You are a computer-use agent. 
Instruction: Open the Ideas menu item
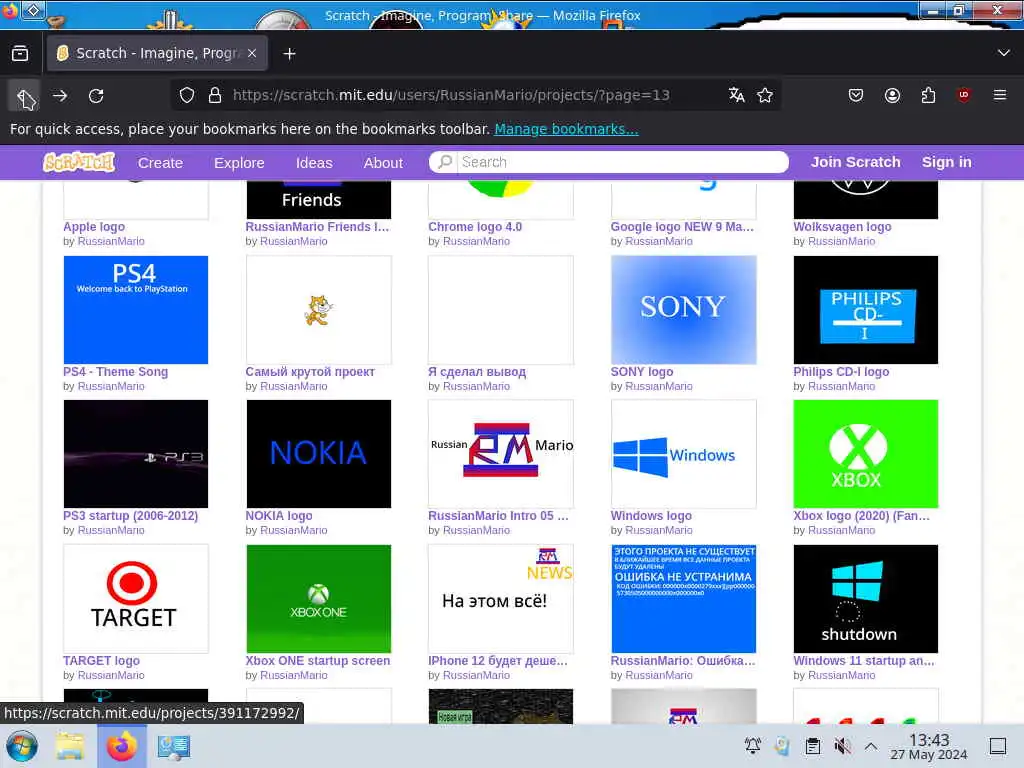[314, 163]
